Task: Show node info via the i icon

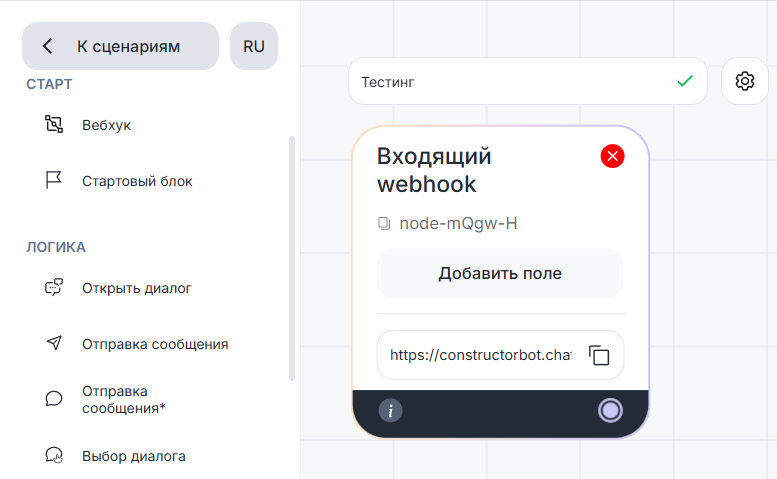Action: (390, 410)
